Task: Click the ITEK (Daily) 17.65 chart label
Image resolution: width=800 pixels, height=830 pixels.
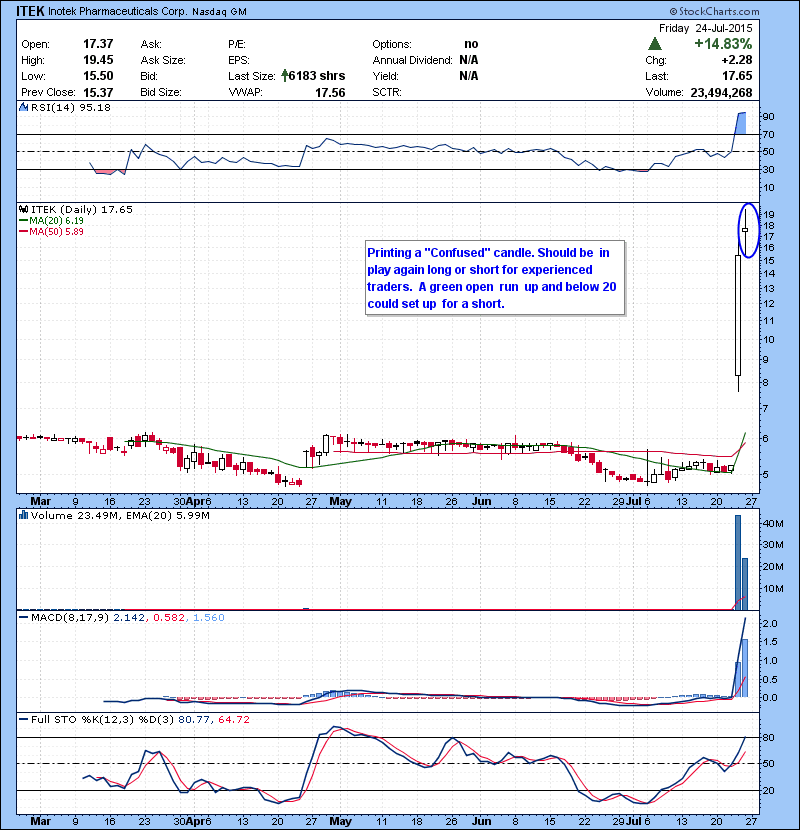Action: 82,209
